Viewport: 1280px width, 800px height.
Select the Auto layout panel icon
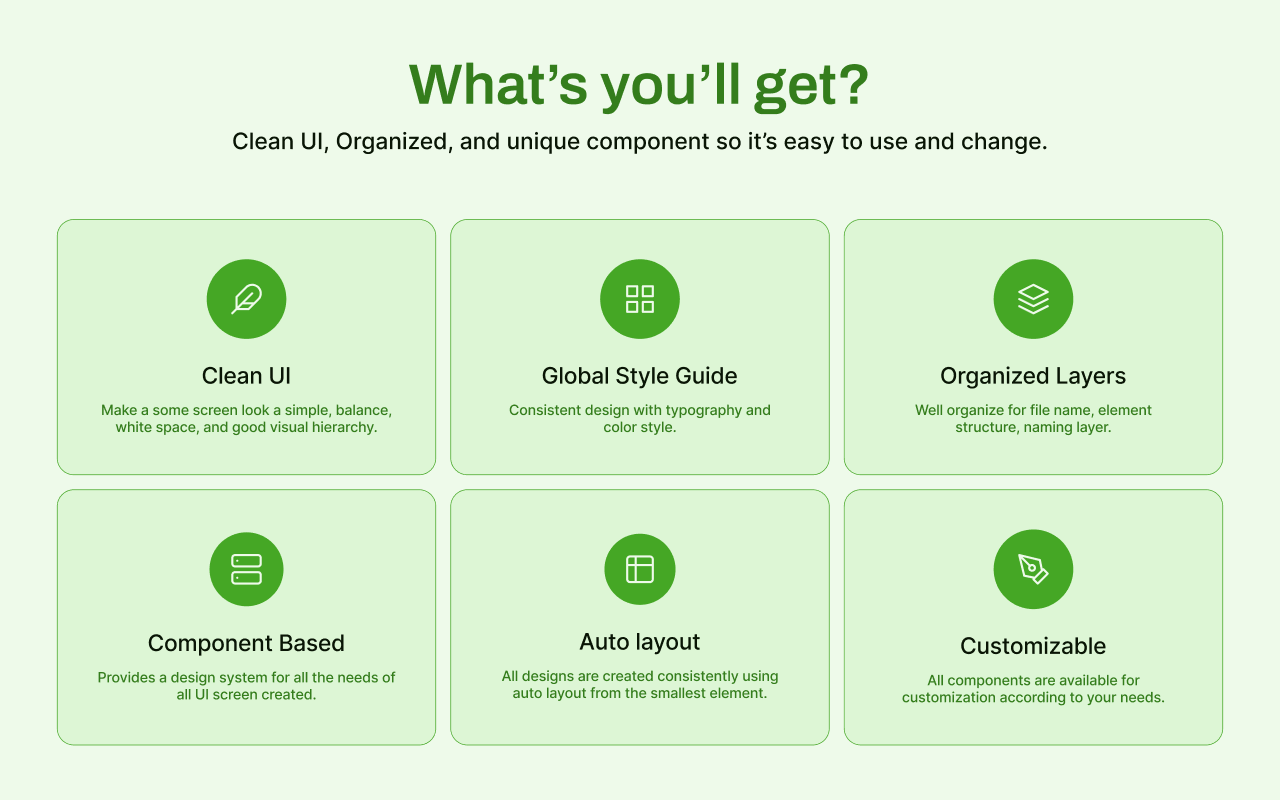point(640,569)
